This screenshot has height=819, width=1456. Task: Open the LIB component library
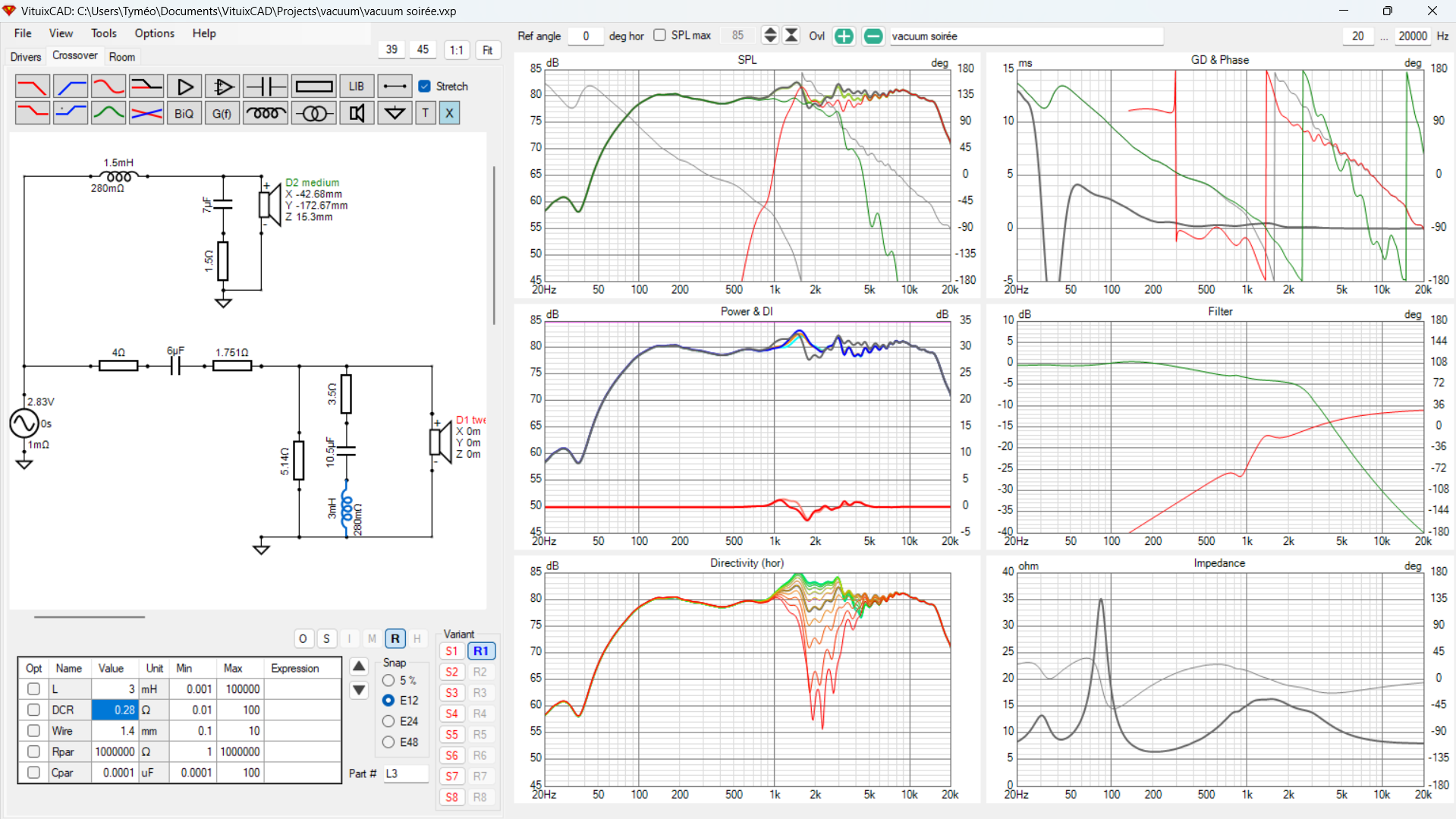coord(357,87)
